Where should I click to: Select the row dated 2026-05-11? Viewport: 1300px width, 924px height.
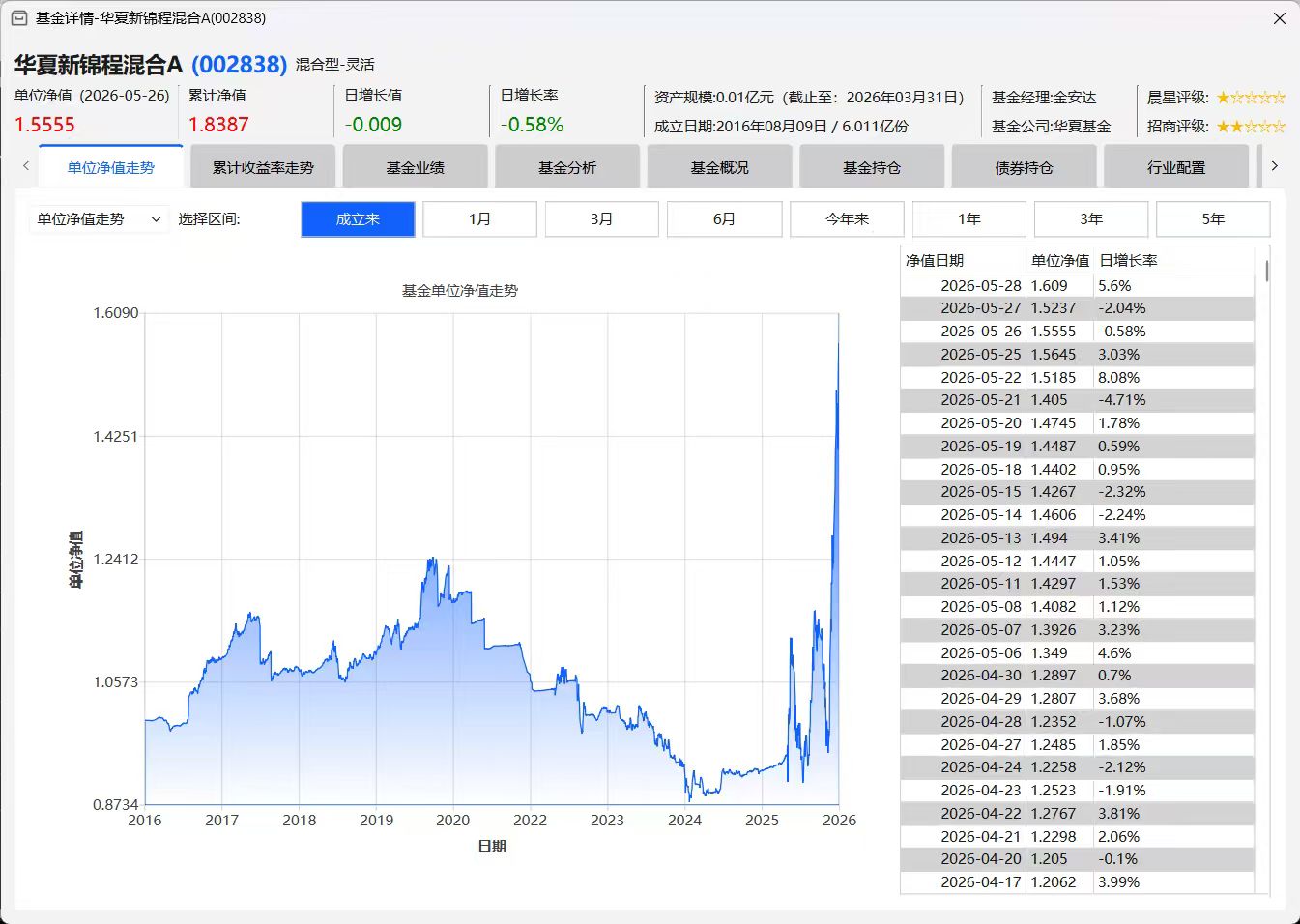pos(1078,584)
